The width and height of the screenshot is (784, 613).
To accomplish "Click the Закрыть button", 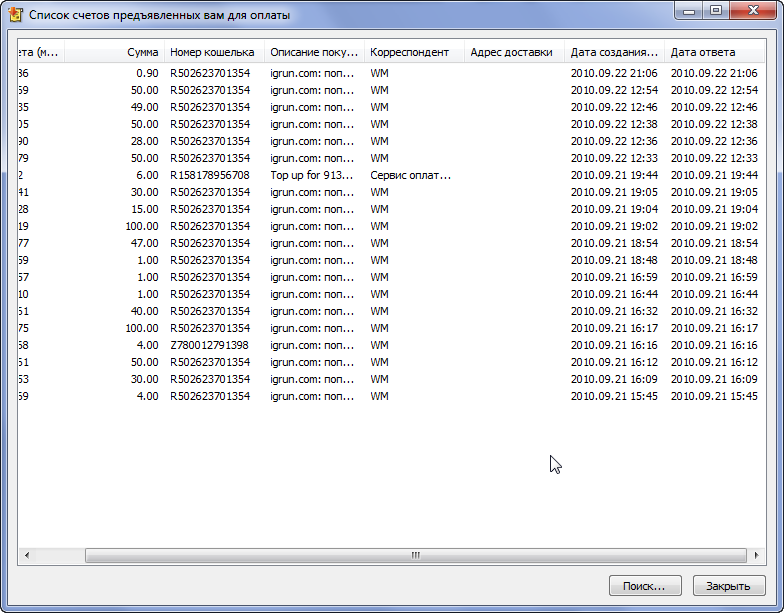I will coord(728,586).
